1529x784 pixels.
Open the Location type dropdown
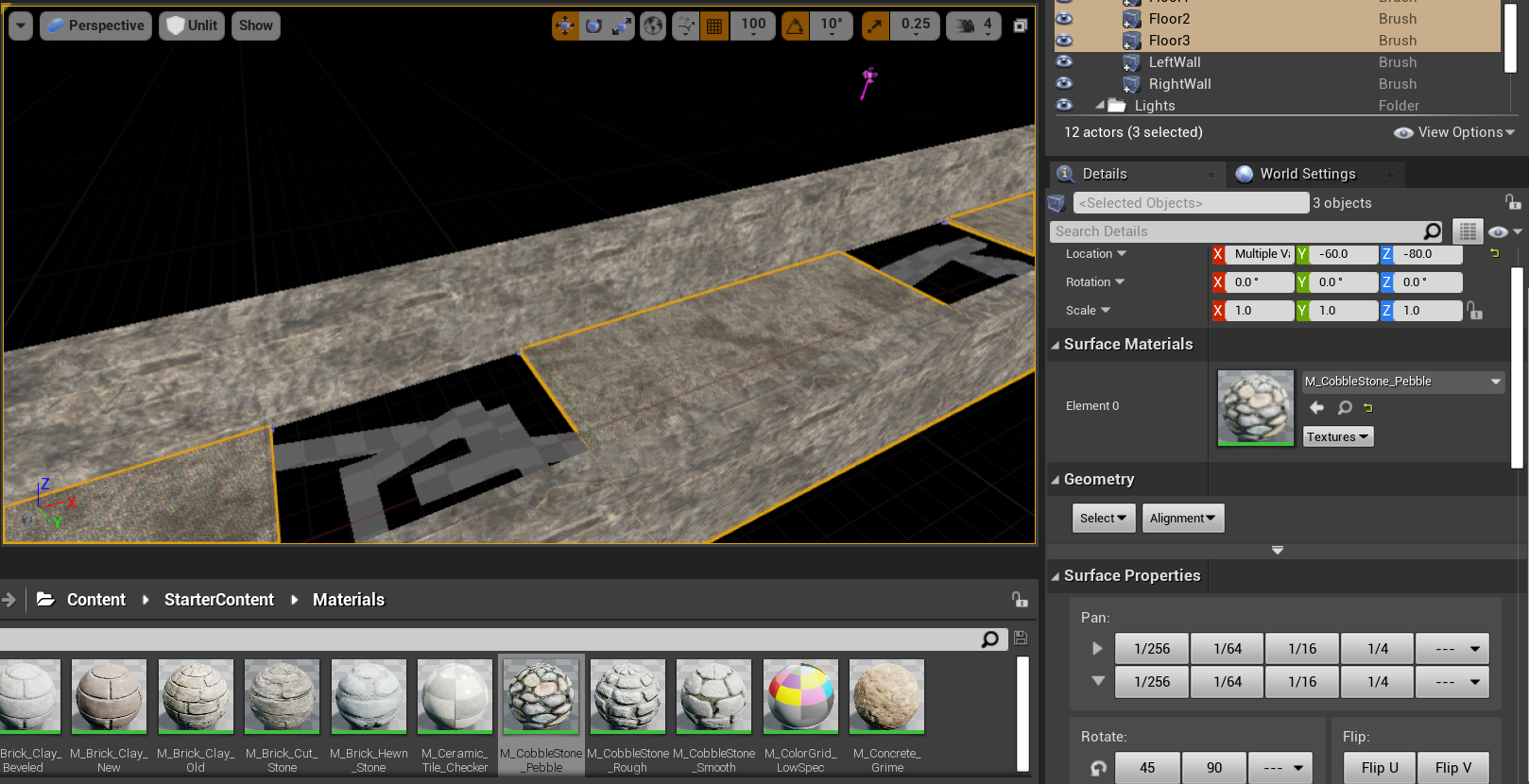(1096, 254)
